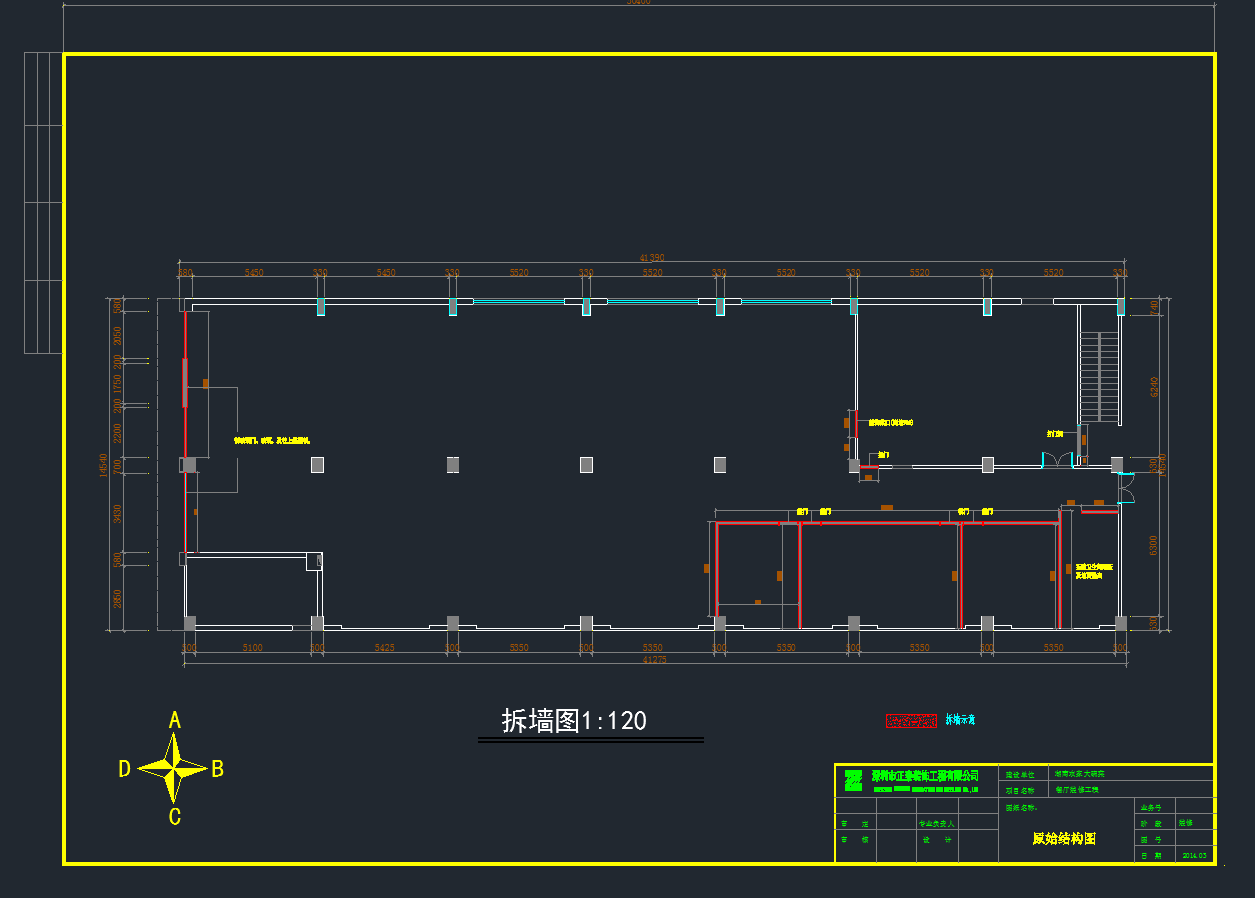1255x898 pixels.
Task: Click the yellow compass star symbol
Action: [174, 768]
